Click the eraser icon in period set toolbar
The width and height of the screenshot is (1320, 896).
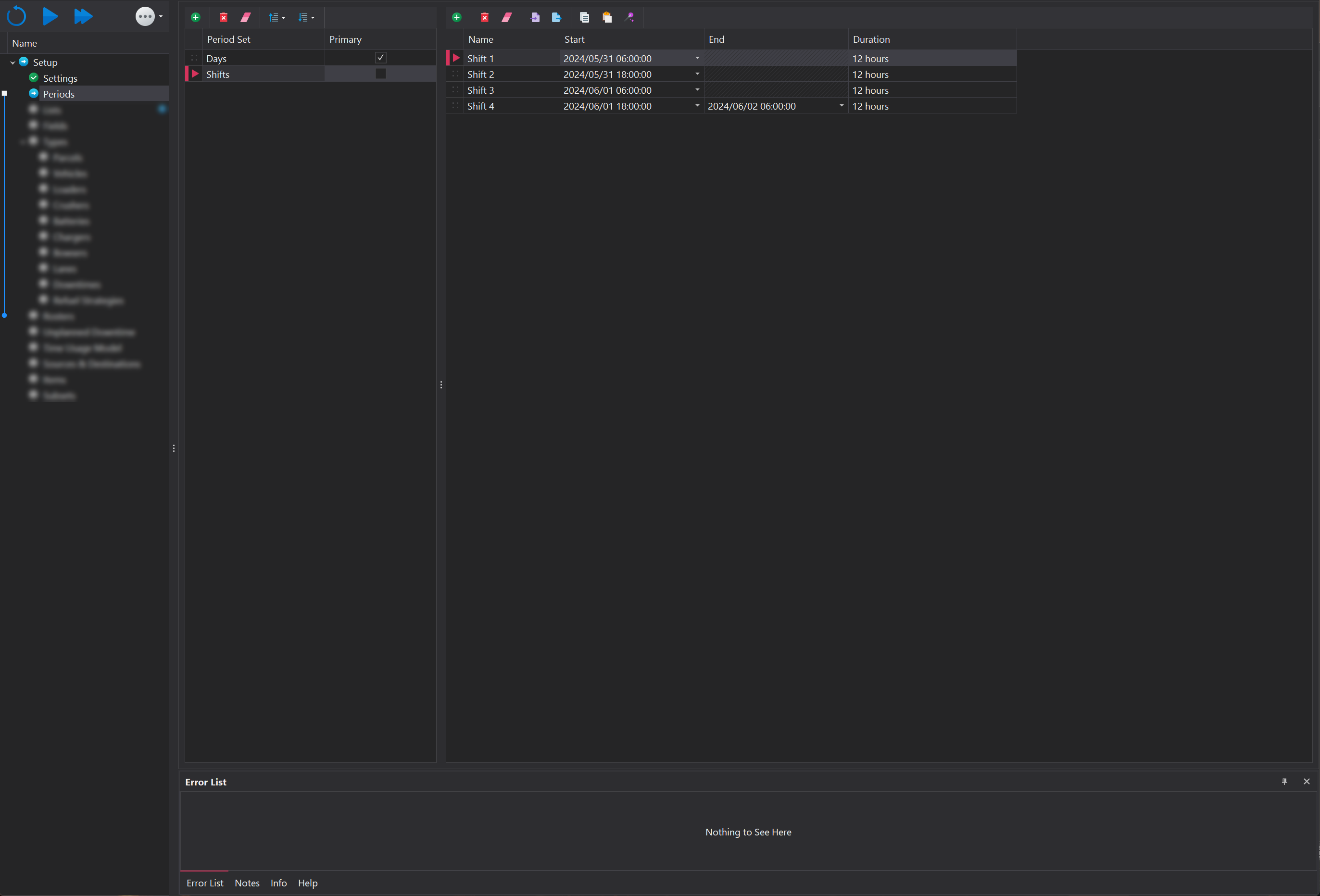coord(245,17)
